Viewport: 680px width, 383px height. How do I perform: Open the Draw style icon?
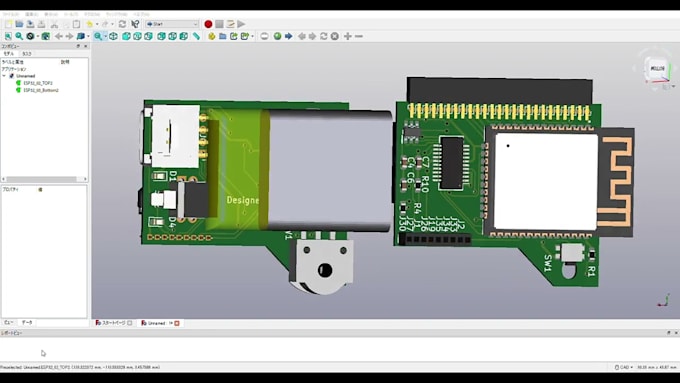click(x=30, y=36)
